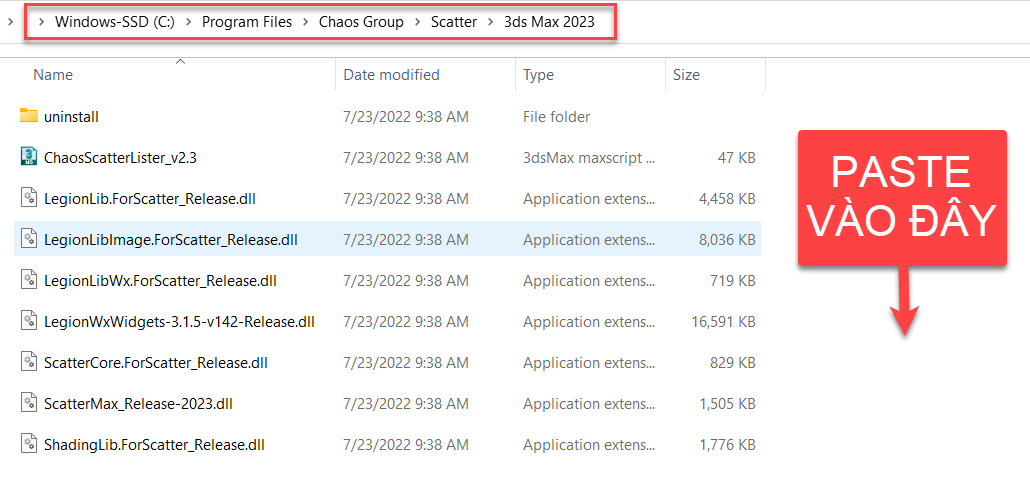
Task: Go to Windows-SSD (C:) in address bar
Action: tap(115, 22)
